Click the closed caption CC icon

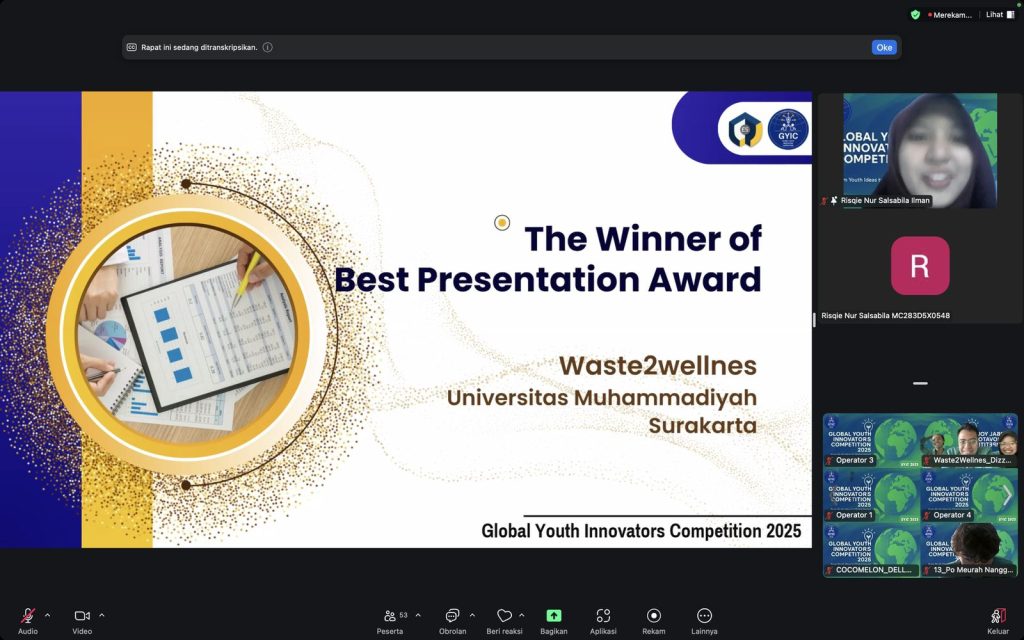pos(131,47)
